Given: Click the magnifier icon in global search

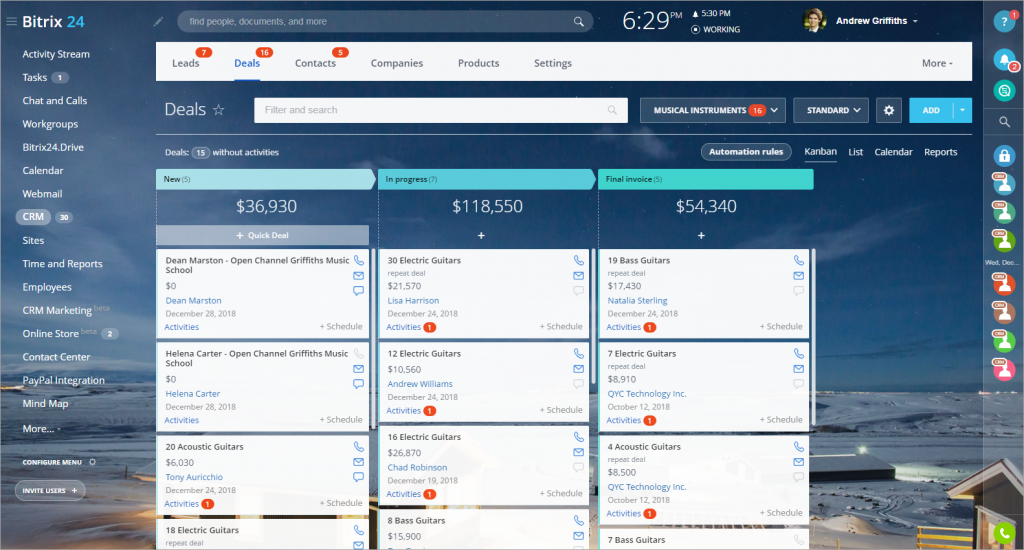Looking at the screenshot, I should (x=579, y=22).
